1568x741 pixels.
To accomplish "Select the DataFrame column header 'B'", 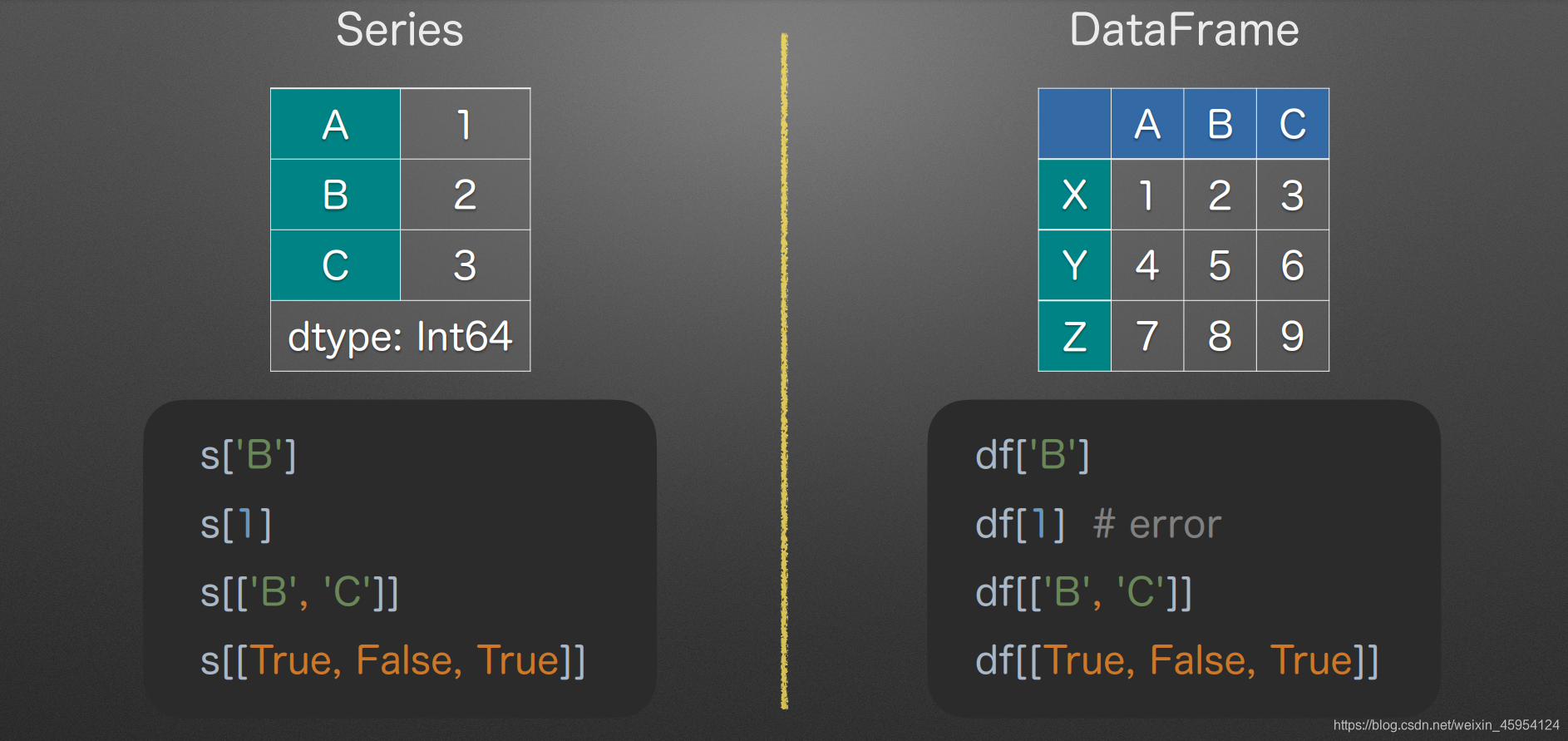I will click(1220, 124).
